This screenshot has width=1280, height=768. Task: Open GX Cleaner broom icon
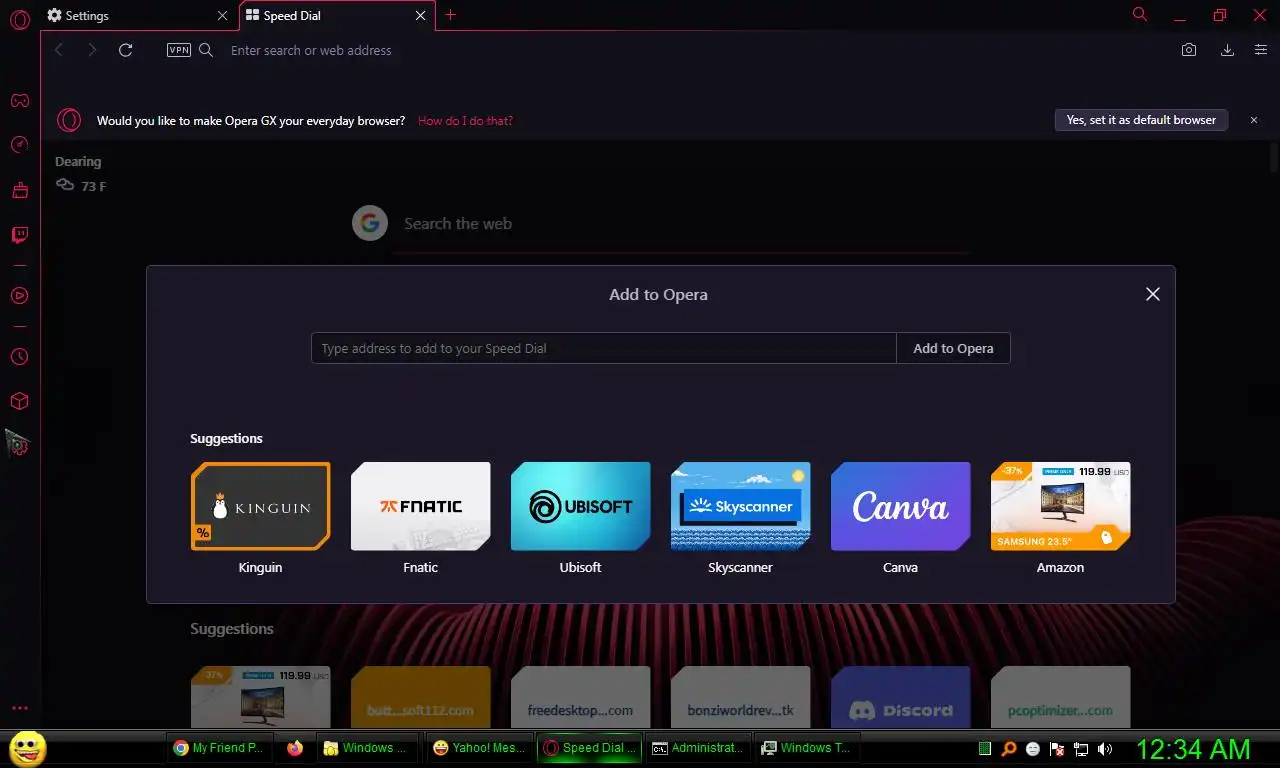(x=19, y=190)
